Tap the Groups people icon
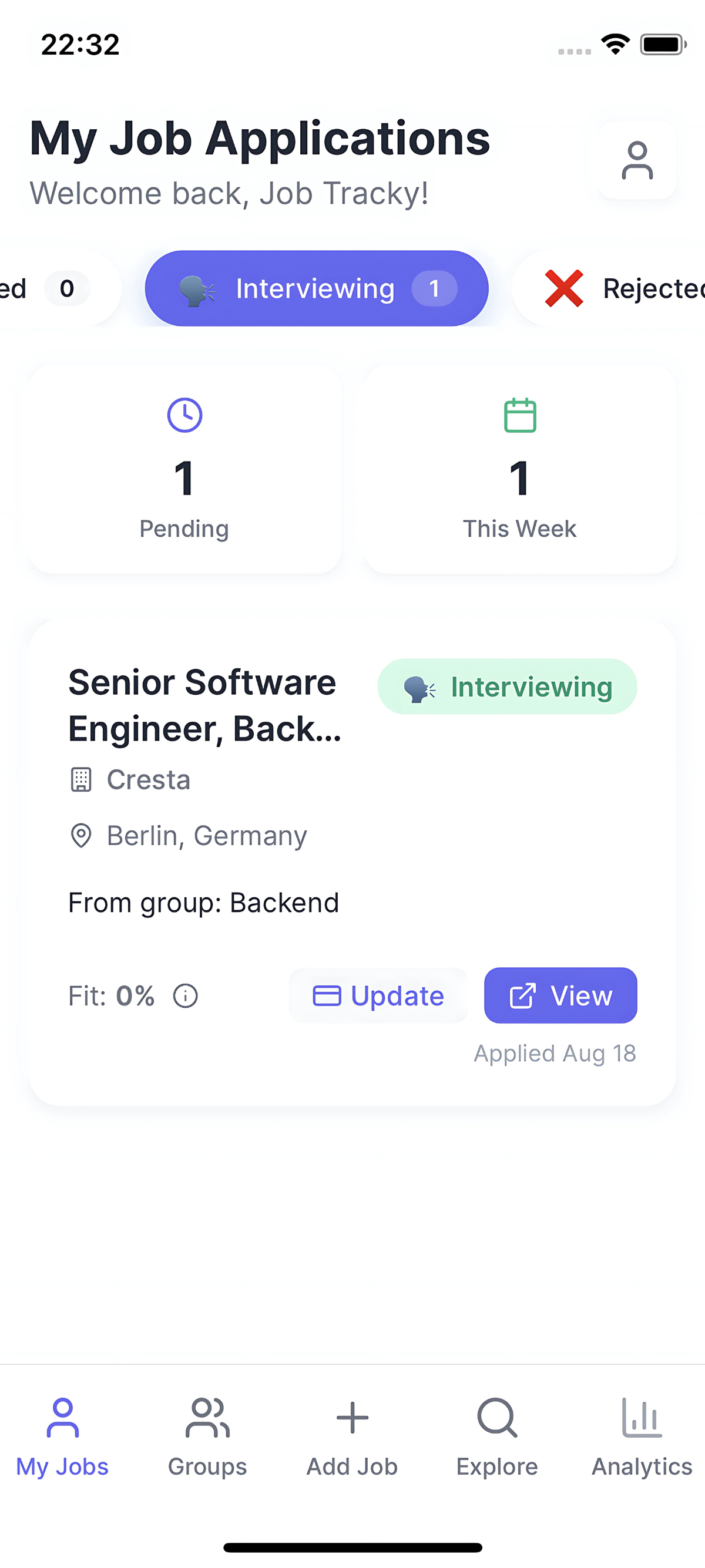 click(x=207, y=1418)
